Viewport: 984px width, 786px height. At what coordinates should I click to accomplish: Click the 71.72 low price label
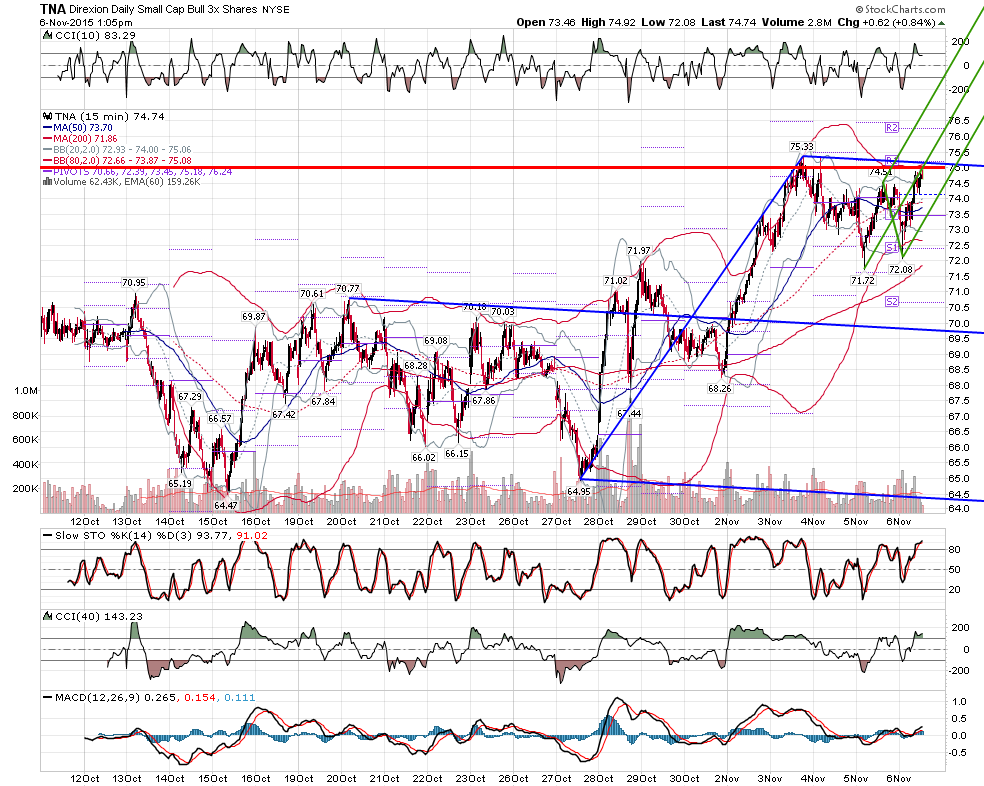863,281
